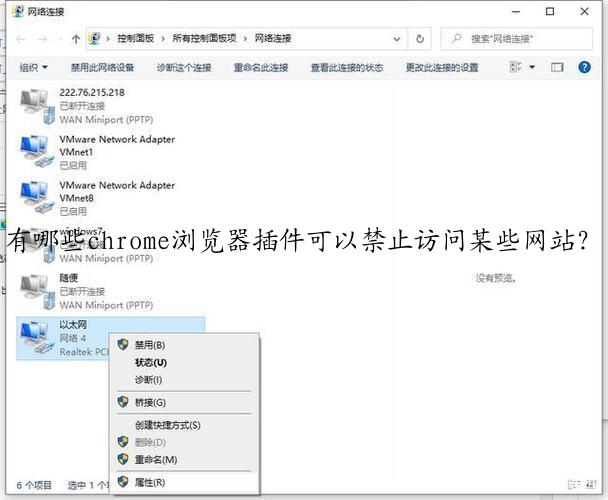This screenshot has width=608, height=500.
Task: Expand the chevron after 所有控制面板项 breadcrumb
Action: coord(245,39)
